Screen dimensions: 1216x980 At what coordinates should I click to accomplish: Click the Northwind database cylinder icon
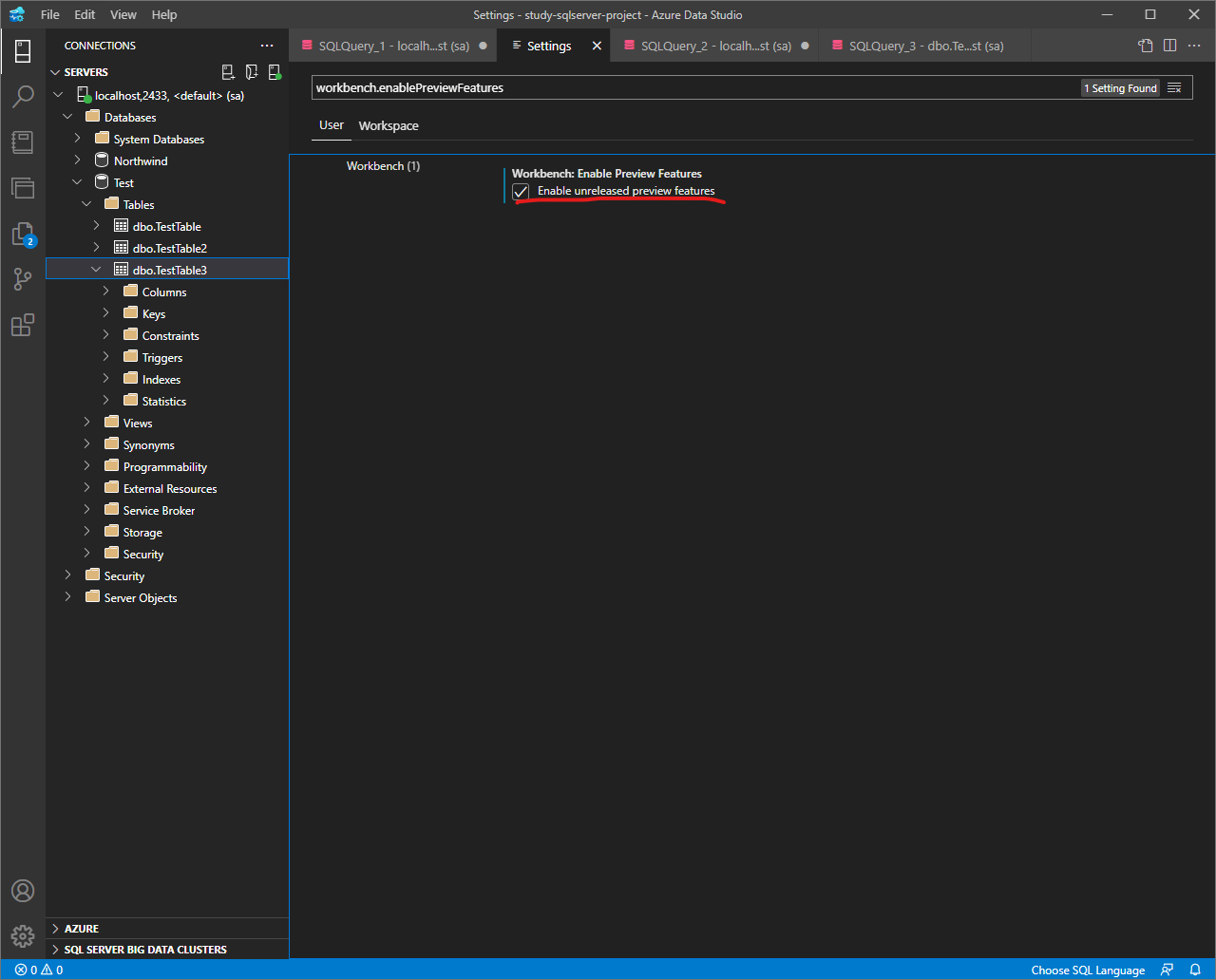click(x=102, y=160)
